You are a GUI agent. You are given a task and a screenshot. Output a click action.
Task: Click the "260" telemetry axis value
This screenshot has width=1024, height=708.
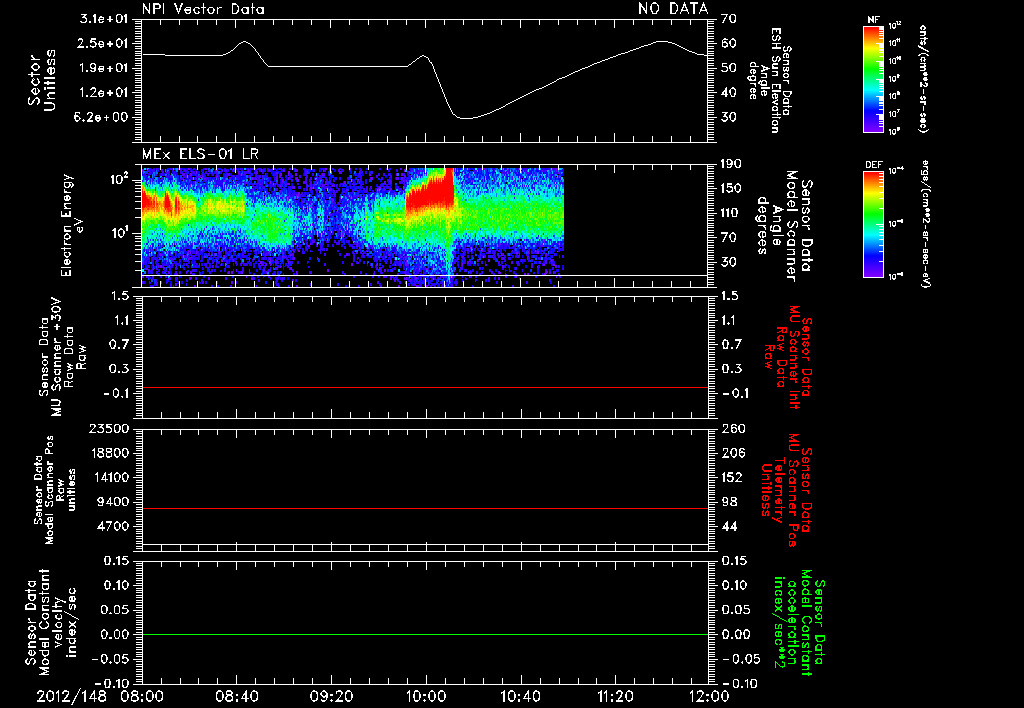point(733,428)
